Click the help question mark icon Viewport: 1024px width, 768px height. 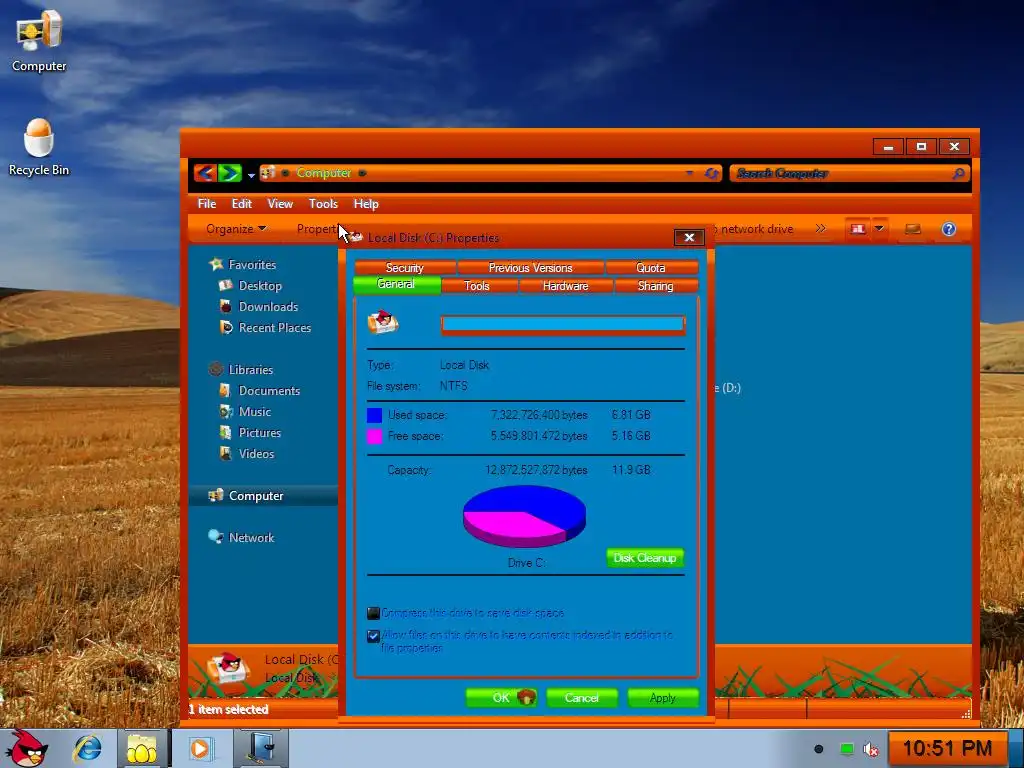coord(949,229)
